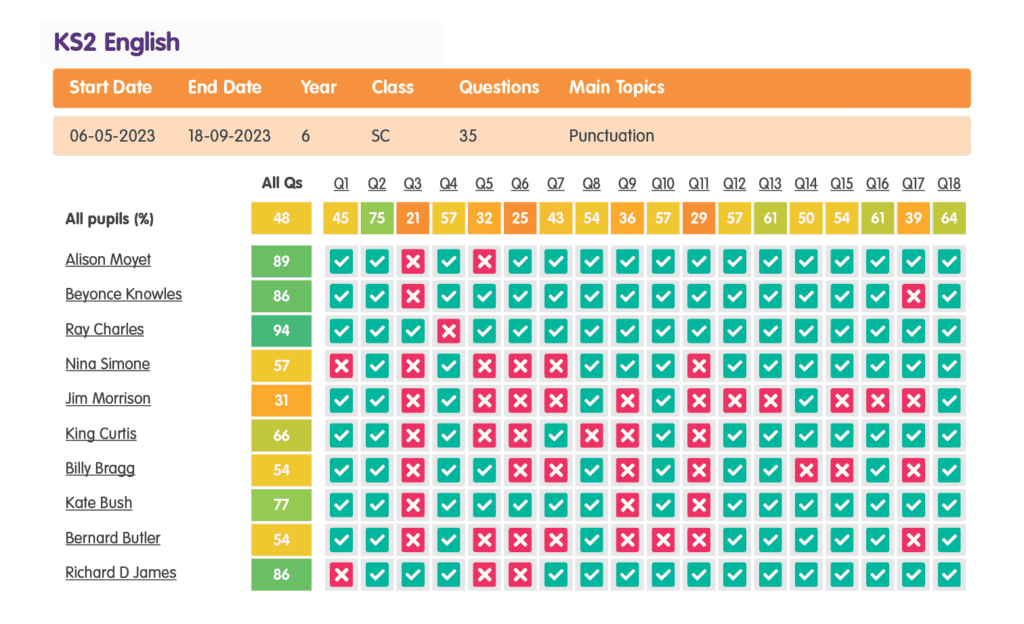Click King Curtis's Q18 checkmark icon

(949, 434)
